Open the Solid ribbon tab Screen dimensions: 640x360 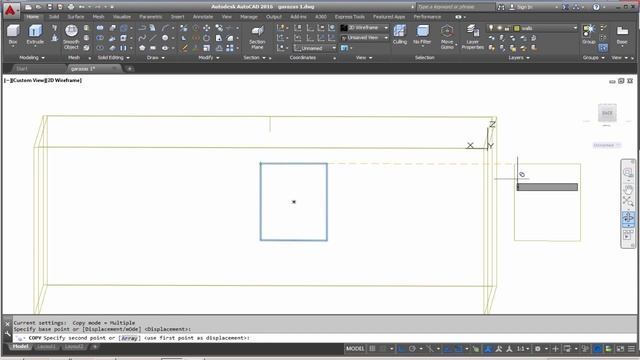point(54,17)
